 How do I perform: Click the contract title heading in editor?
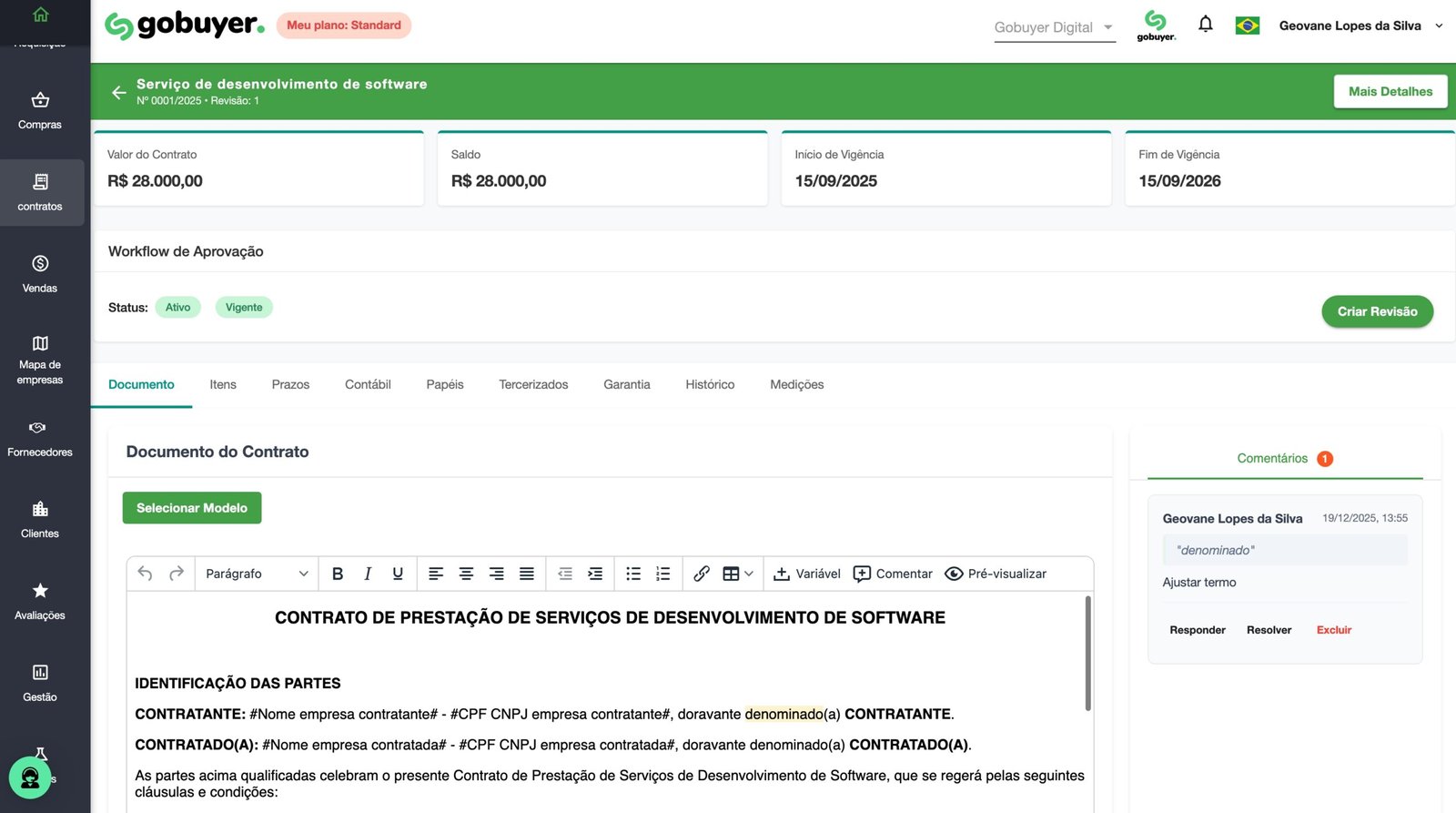coord(610,617)
